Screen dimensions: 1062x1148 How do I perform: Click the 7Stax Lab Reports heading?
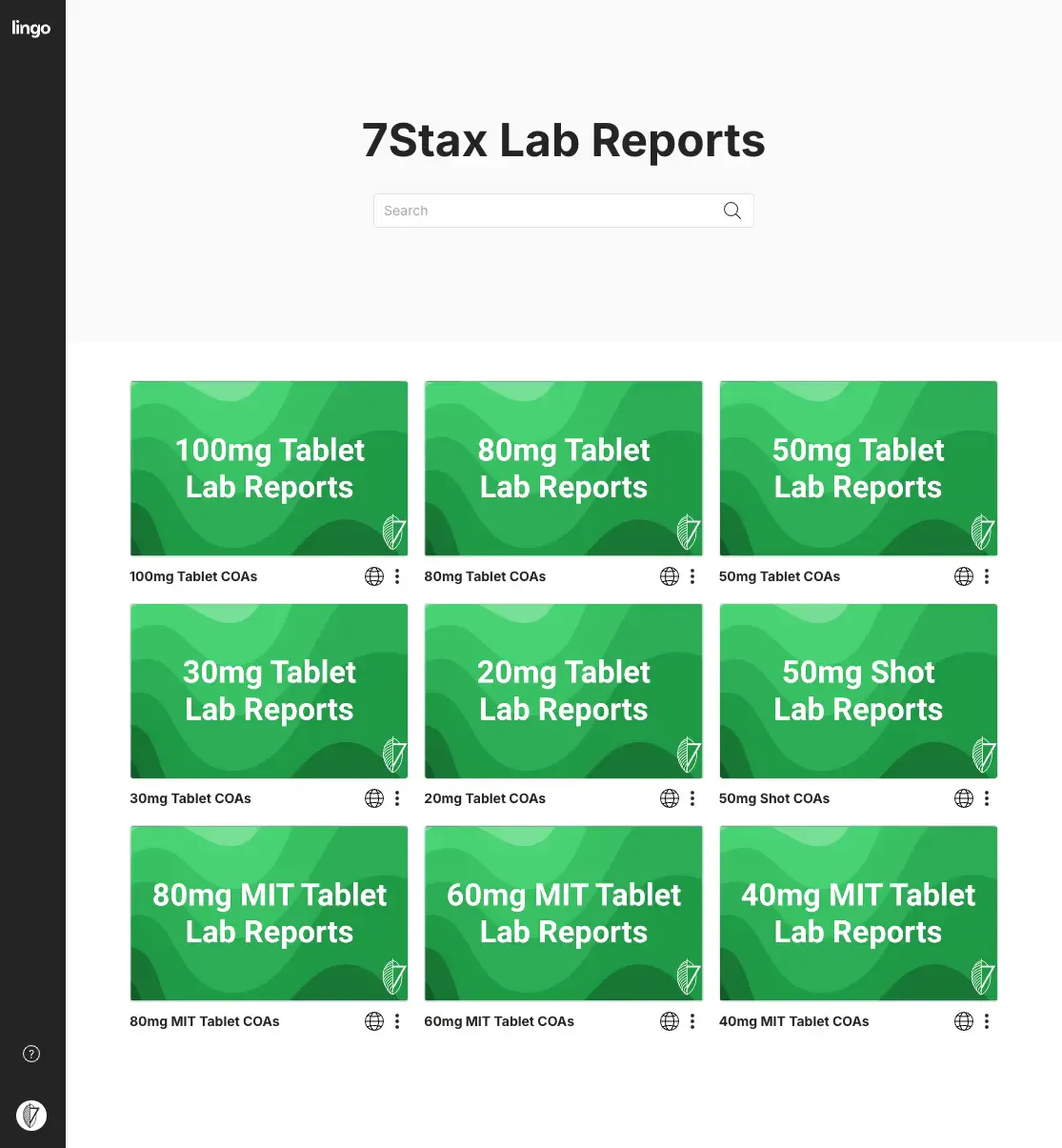pyautogui.click(x=564, y=141)
